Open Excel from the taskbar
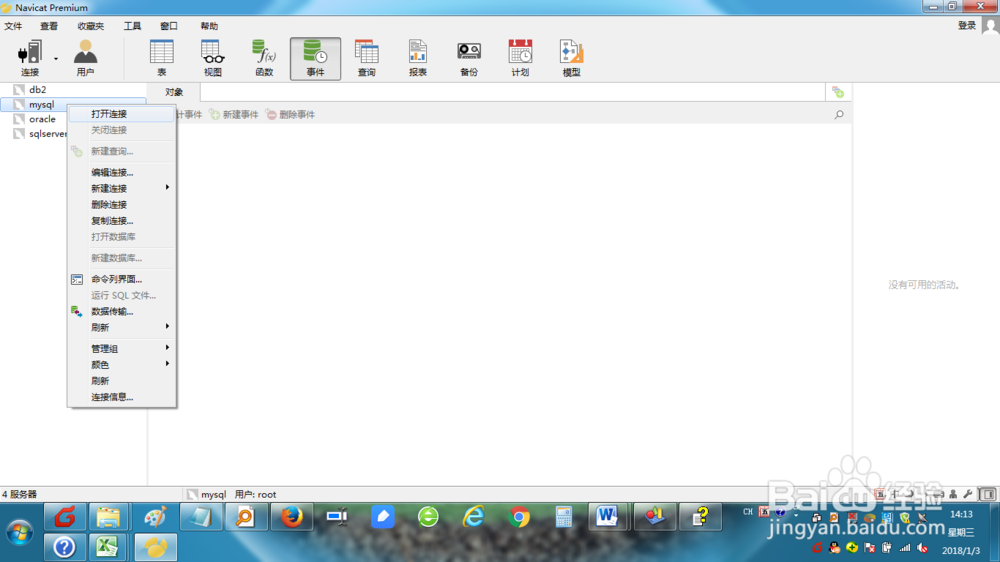 107,547
